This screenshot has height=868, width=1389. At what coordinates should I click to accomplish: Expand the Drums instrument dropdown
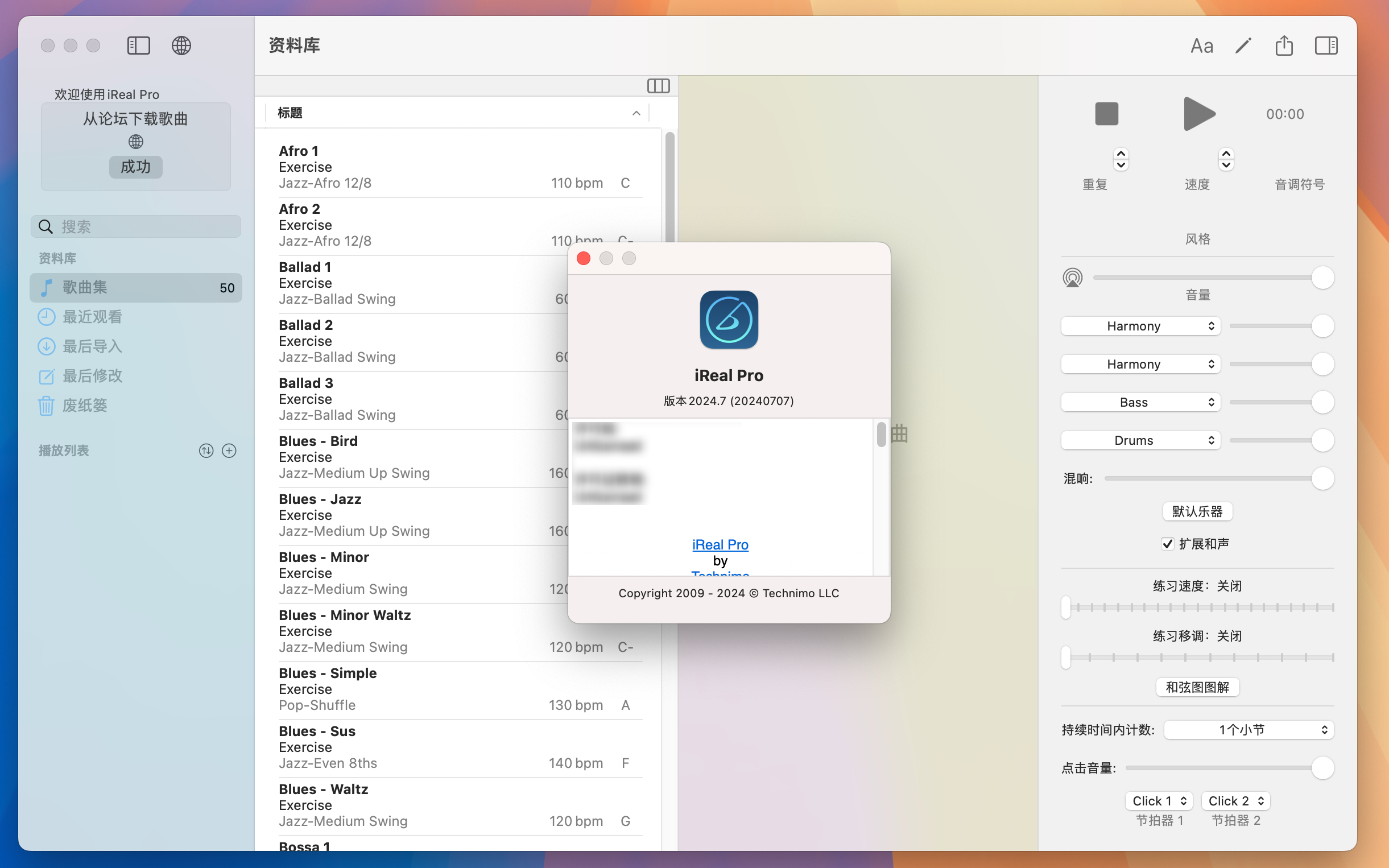click(x=1139, y=439)
